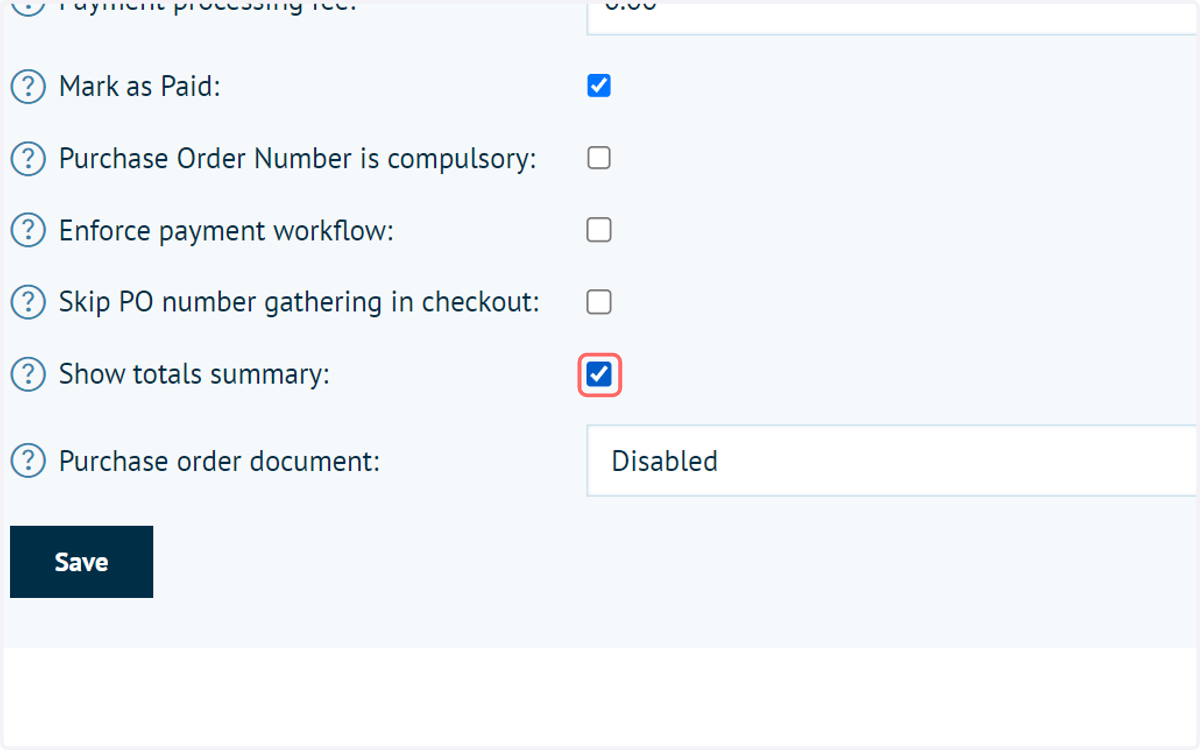
Task: Click the Save button
Action: [81, 562]
